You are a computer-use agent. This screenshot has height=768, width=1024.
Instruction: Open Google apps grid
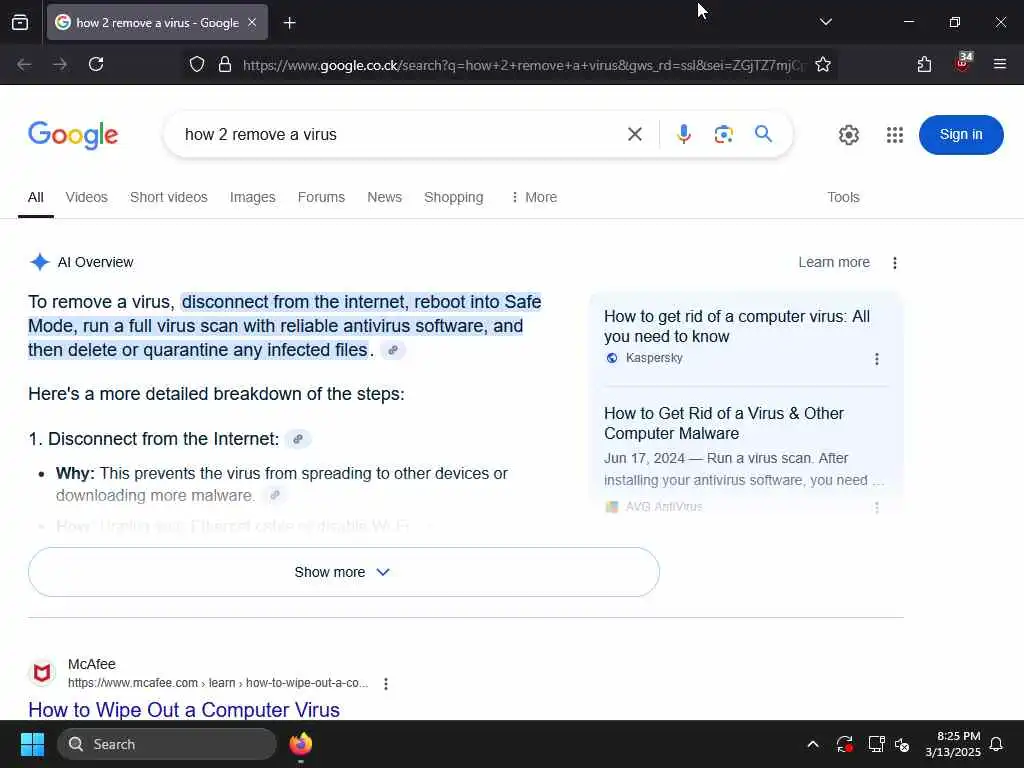[x=894, y=135]
